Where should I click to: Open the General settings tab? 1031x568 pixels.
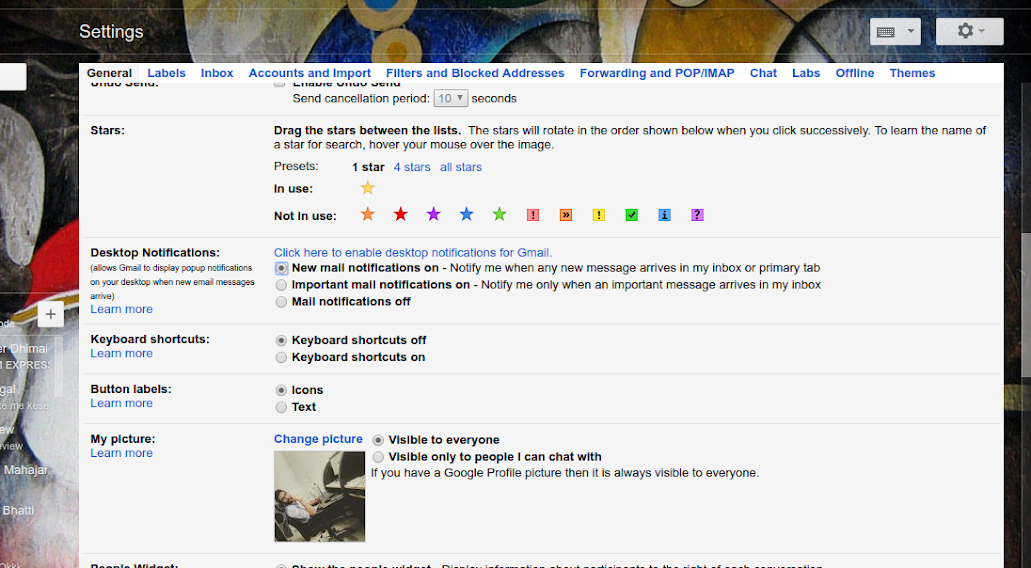[x=109, y=73]
